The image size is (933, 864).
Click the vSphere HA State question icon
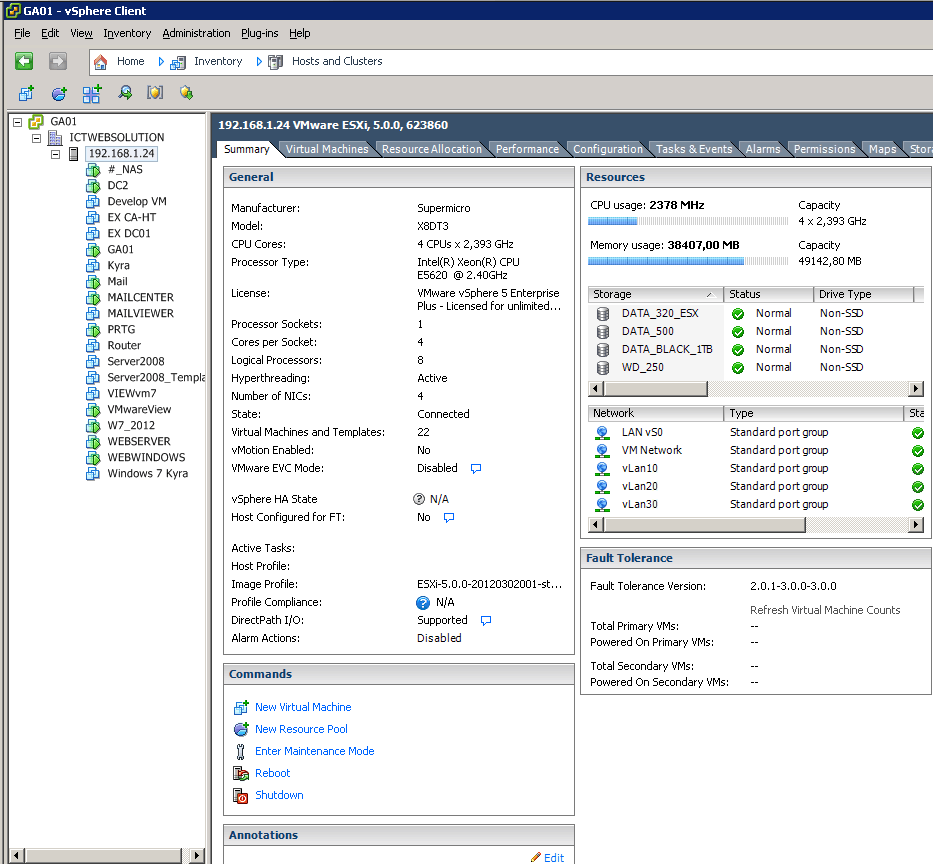419,499
